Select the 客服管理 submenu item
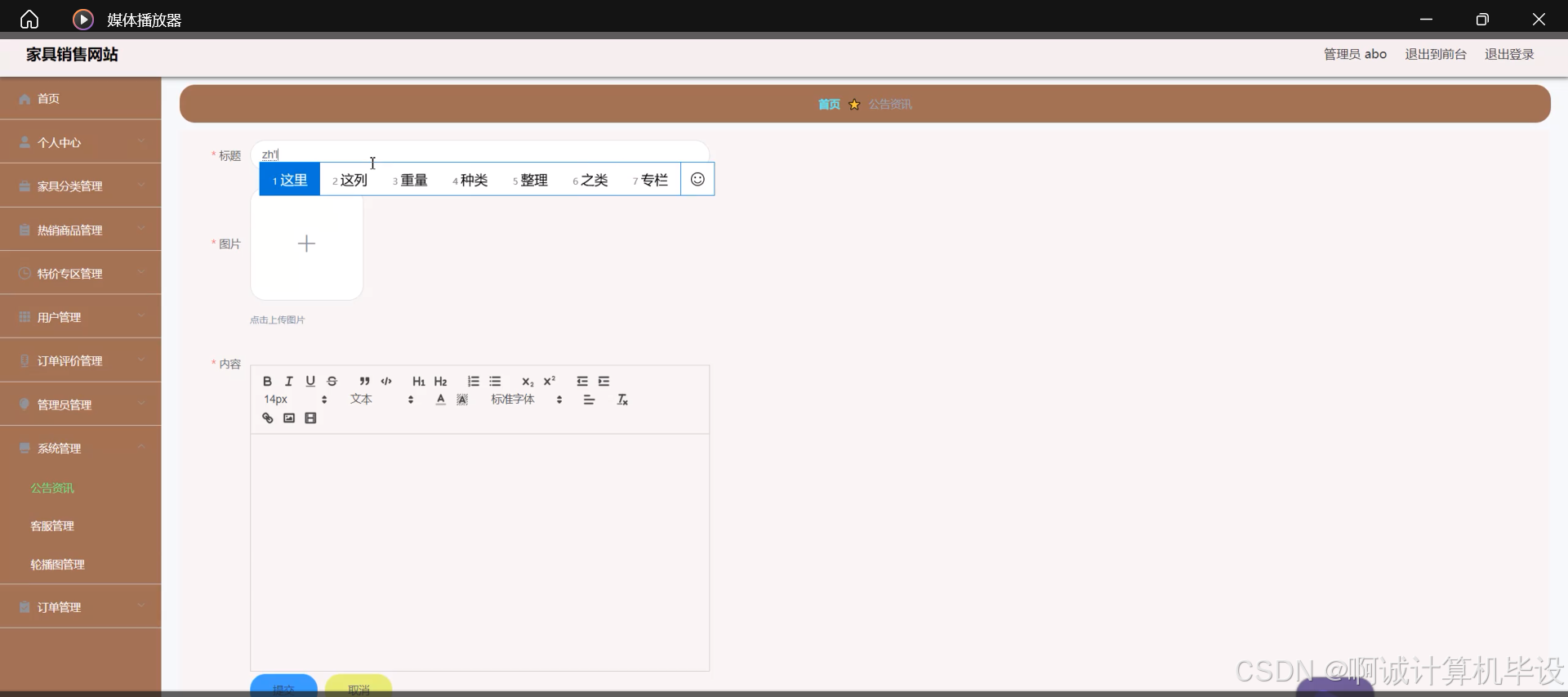Image resolution: width=1568 pixels, height=697 pixels. click(52, 526)
